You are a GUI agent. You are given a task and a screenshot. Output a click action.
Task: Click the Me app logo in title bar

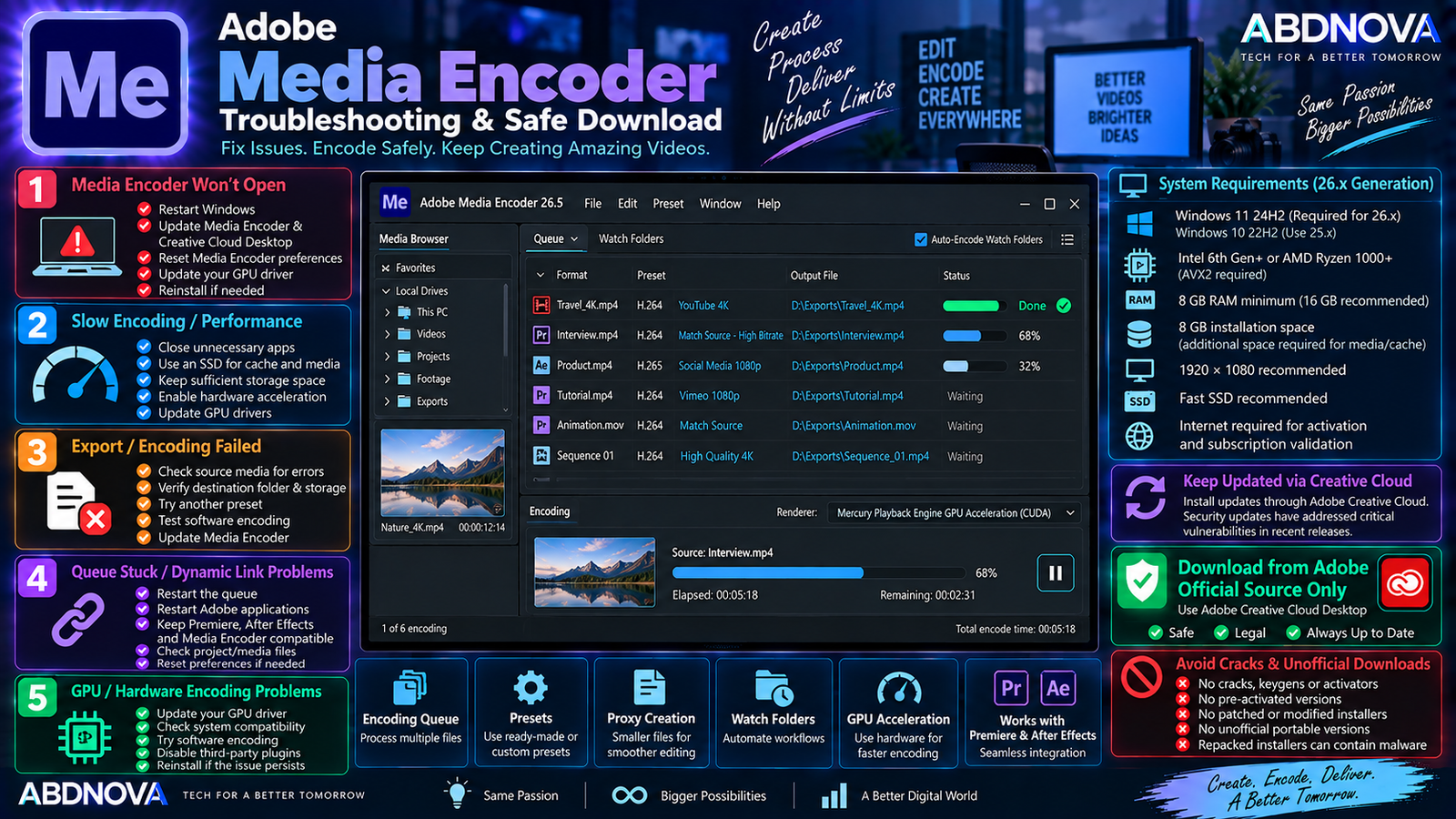pyautogui.click(x=395, y=202)
